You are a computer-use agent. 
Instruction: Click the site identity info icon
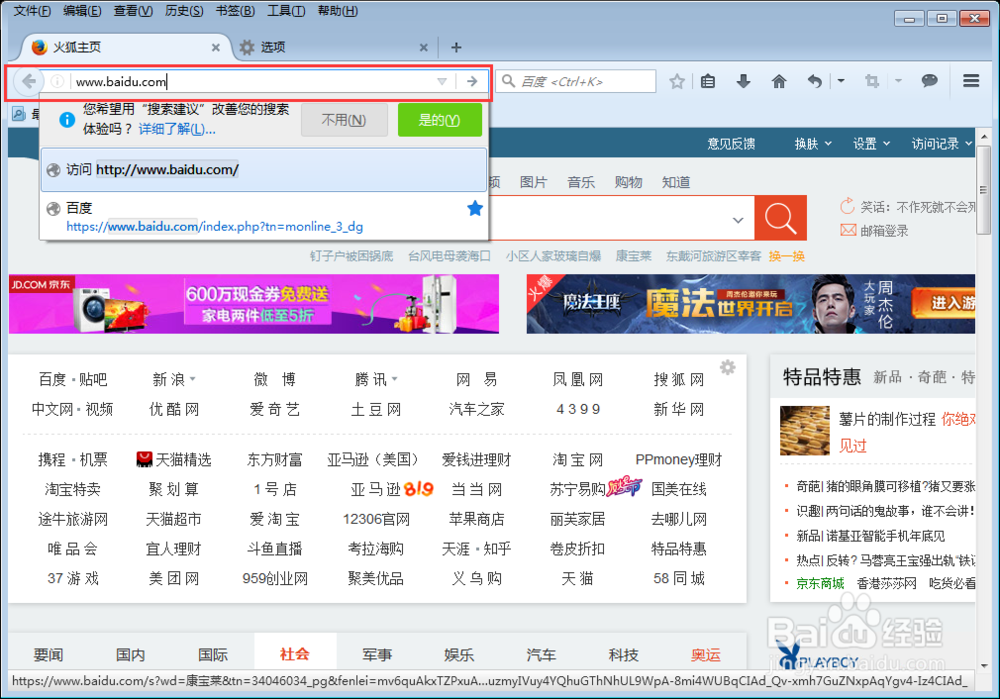[x=57, y=82]
